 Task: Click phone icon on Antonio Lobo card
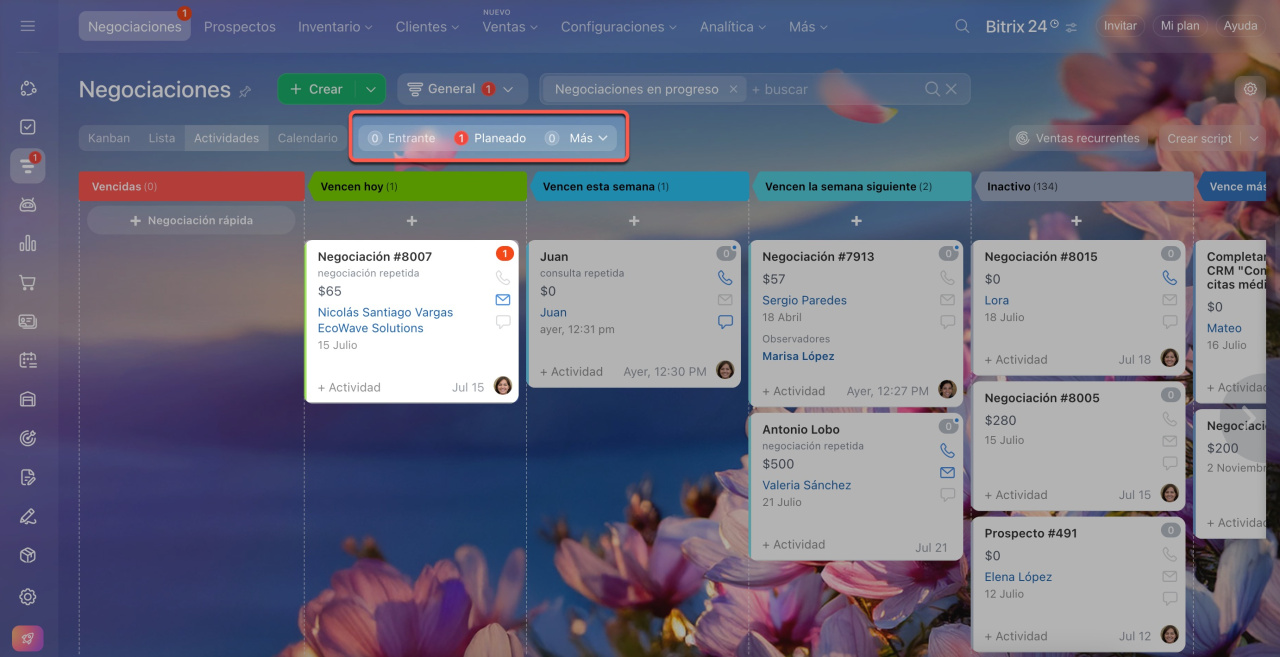pyautogui.click(x=947, y=451)
